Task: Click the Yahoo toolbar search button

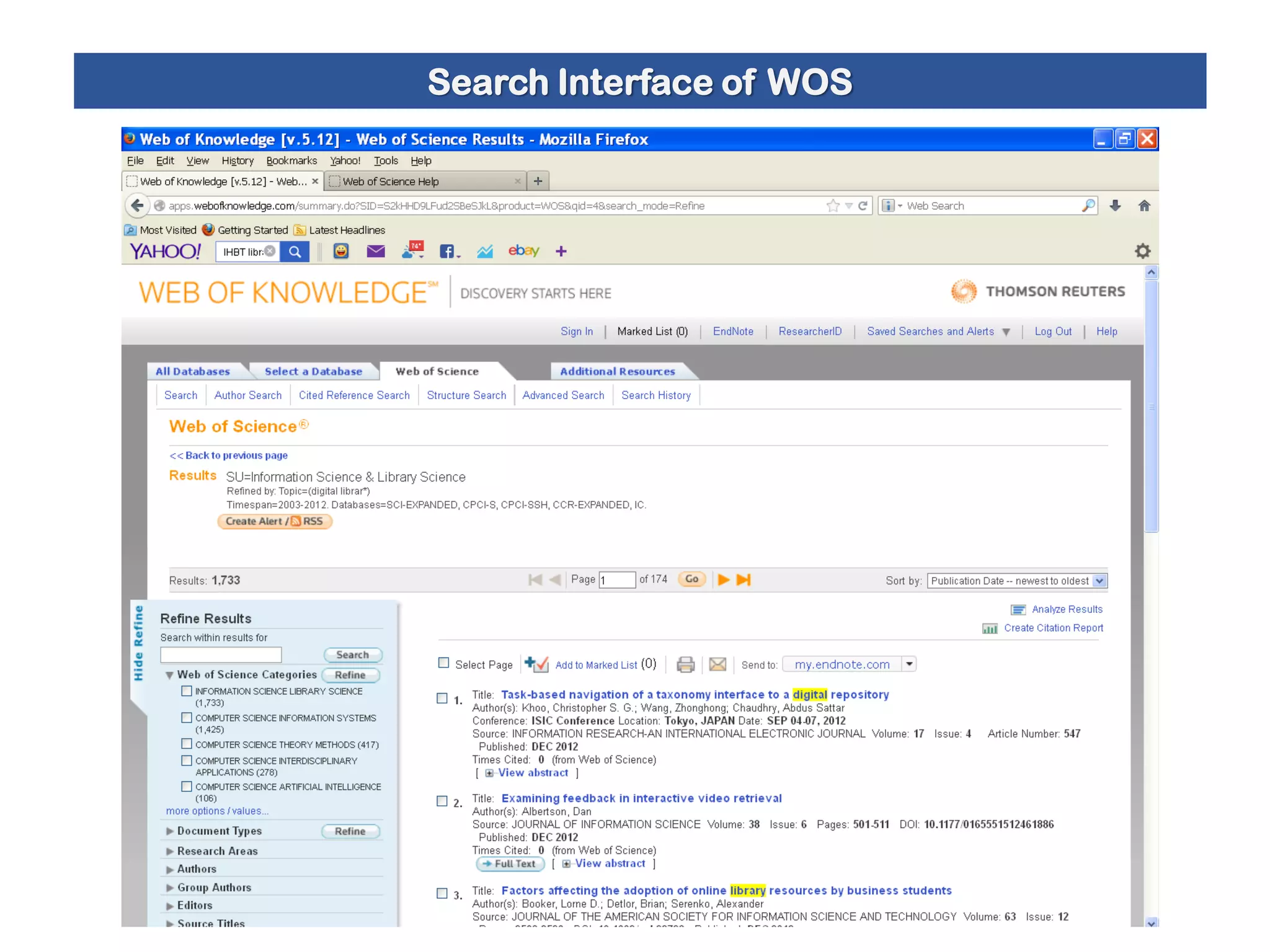Action: click(295, 252)
